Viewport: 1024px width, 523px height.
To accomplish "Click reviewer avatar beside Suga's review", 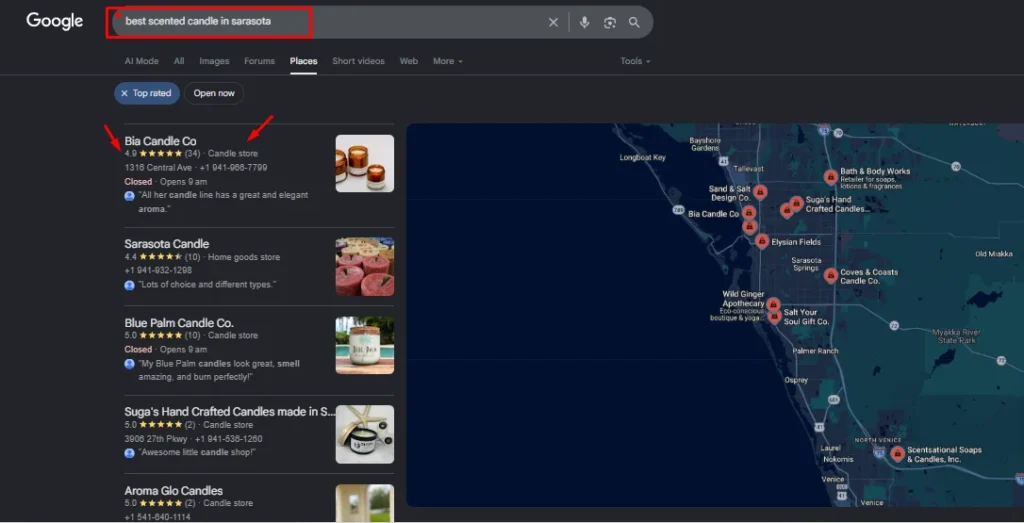I will click(x=129, y=452).
